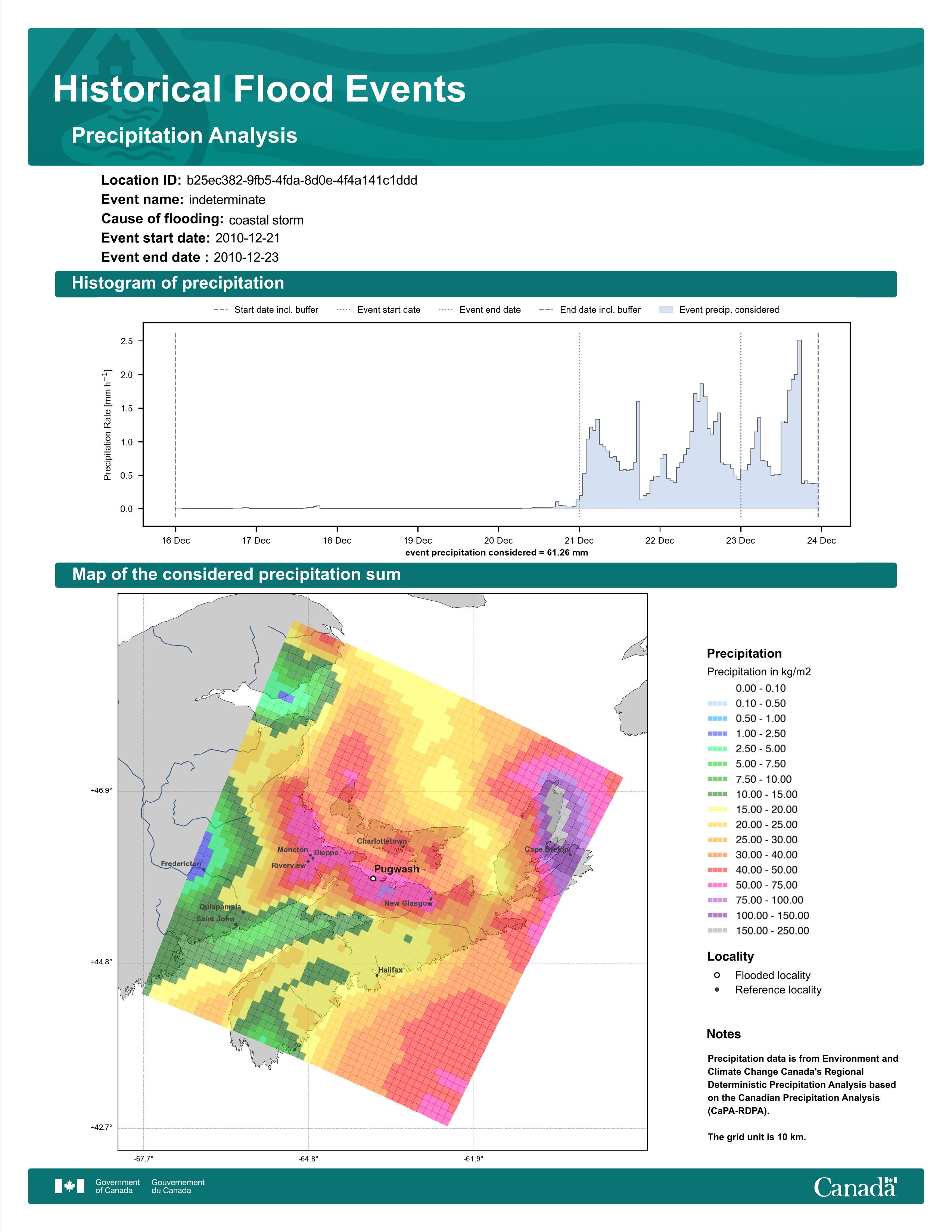The width and height of the screenshot is (952, 1232).
Task: Click the Reference locality legend dot
Action: pos(717,989)
